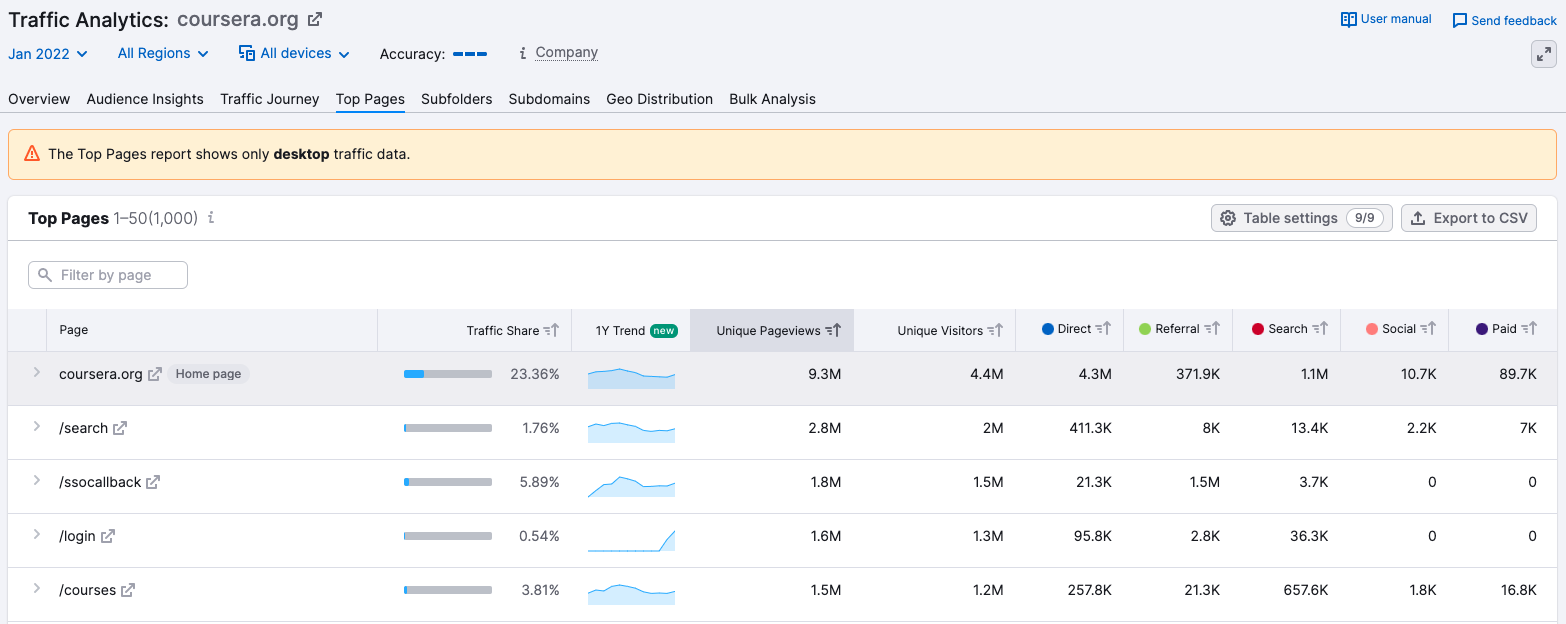
Task: Click Export to CSV button
Action: pyautogui.click(x=1469, y=218)
